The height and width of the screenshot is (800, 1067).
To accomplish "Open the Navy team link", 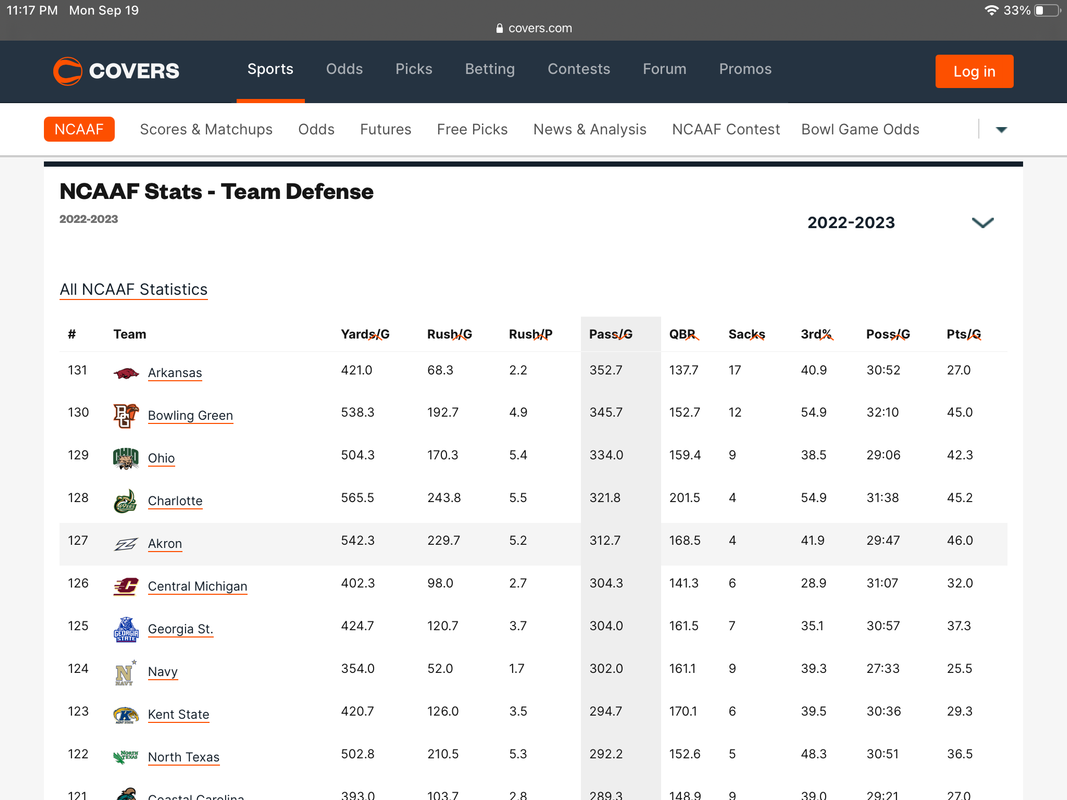I will coord(163,672).
